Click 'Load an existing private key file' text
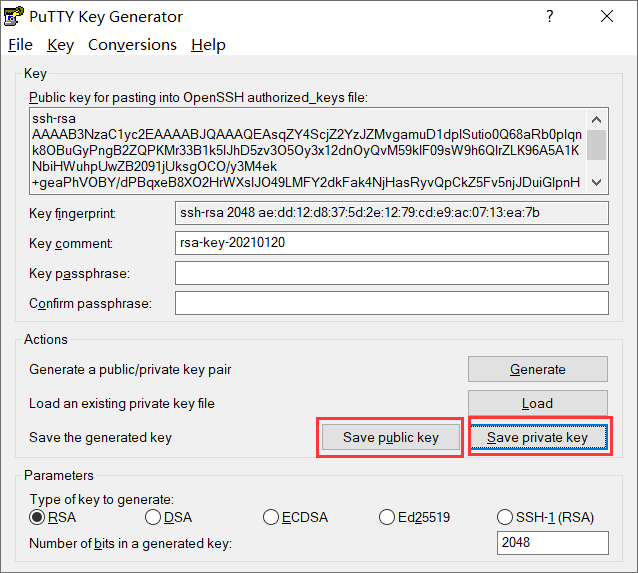 [x=122, y=403]
